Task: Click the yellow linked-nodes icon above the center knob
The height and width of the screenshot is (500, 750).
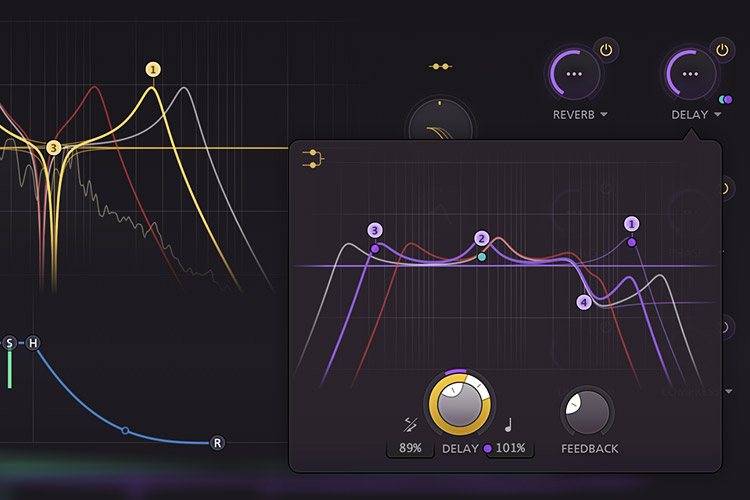Action: [x=440, y=67]
